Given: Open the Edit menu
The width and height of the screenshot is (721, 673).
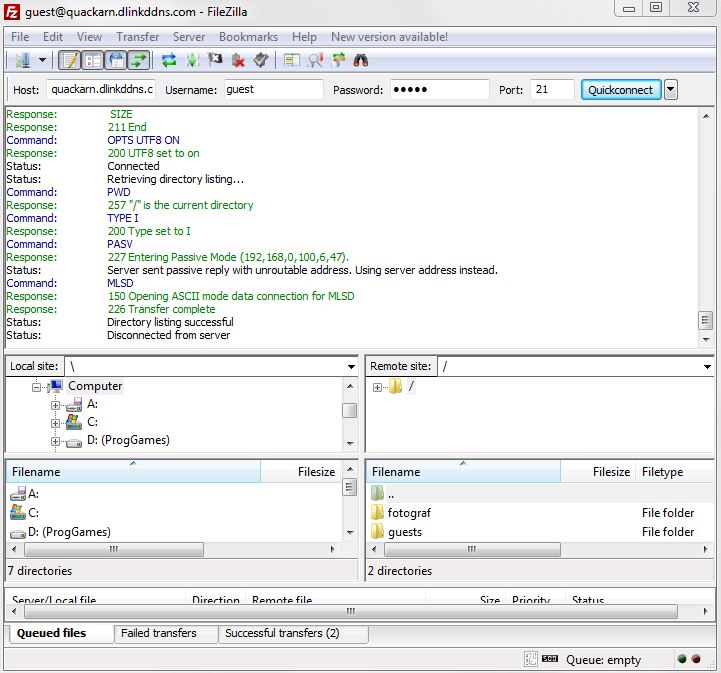Looking at the screenshot, I should tap(53, 37).
